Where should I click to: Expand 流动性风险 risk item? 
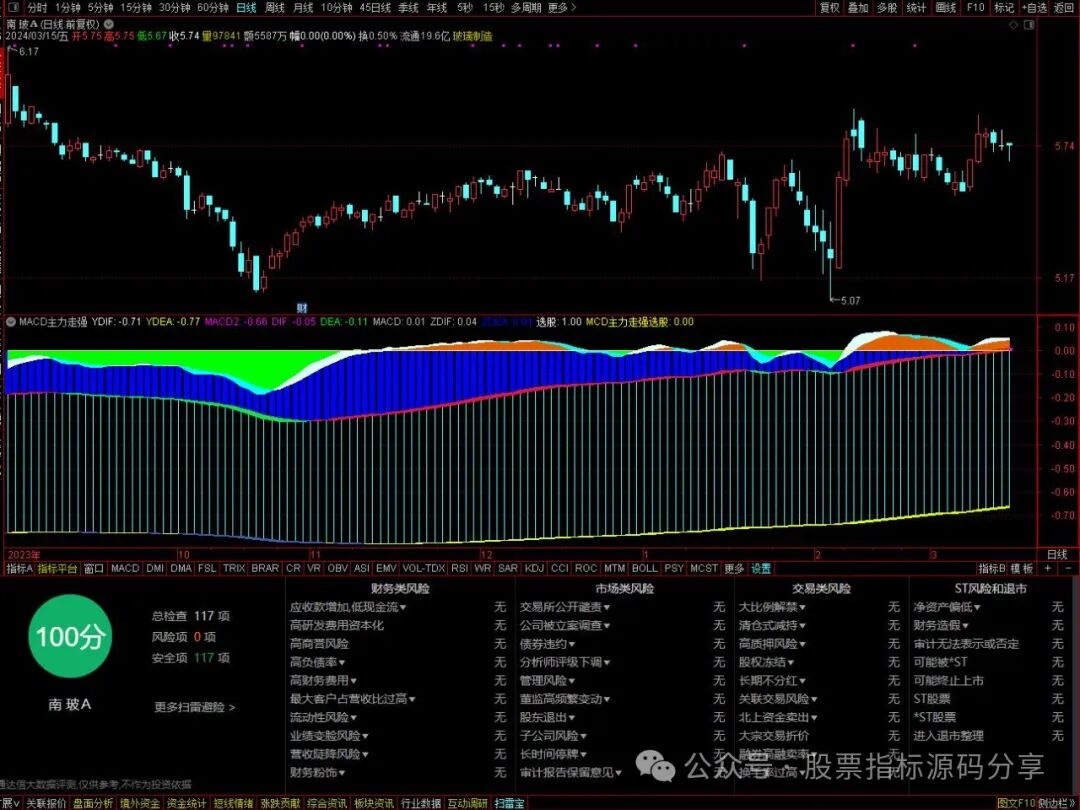point(323,717)
